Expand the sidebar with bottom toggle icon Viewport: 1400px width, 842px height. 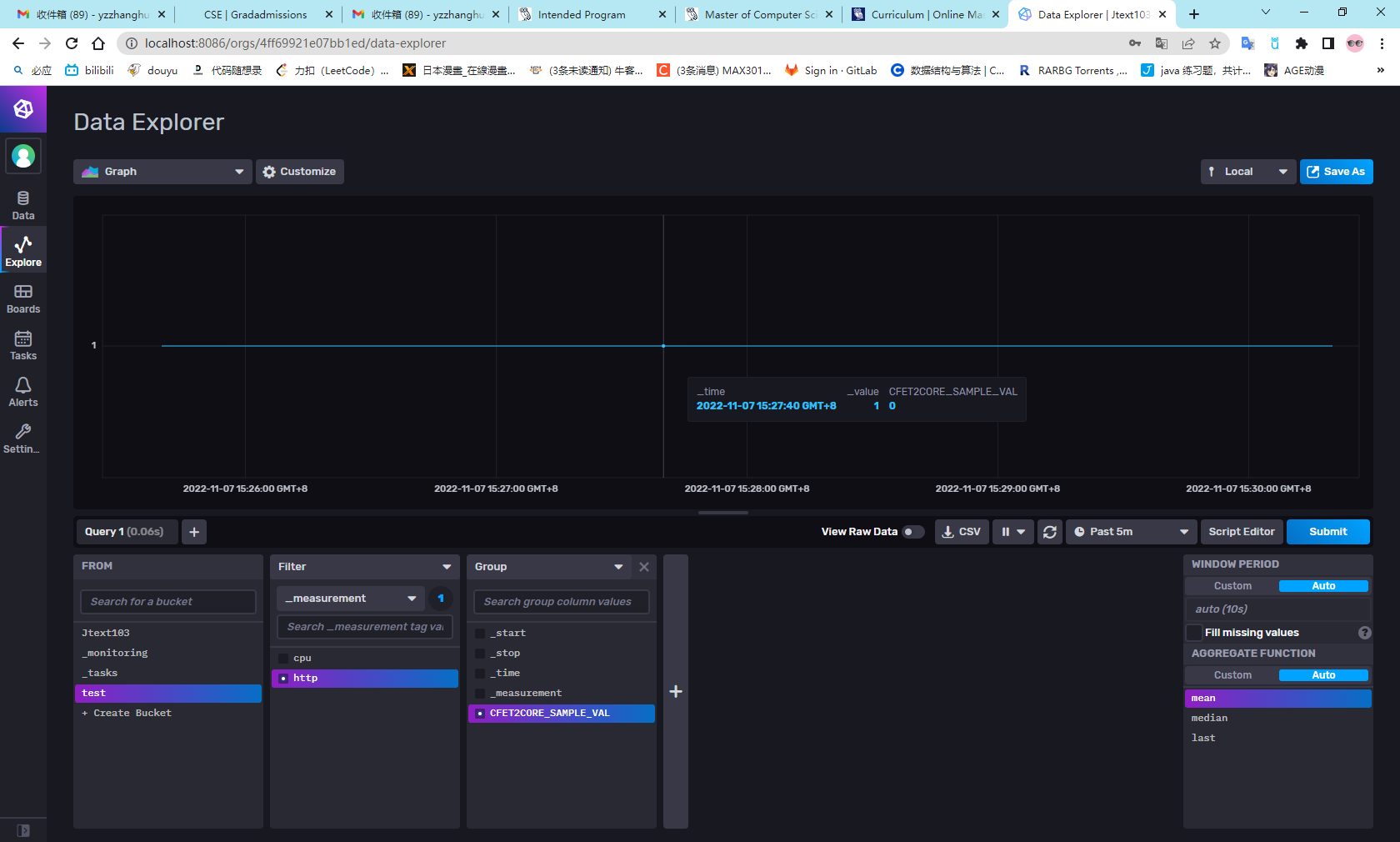[23, 830]
